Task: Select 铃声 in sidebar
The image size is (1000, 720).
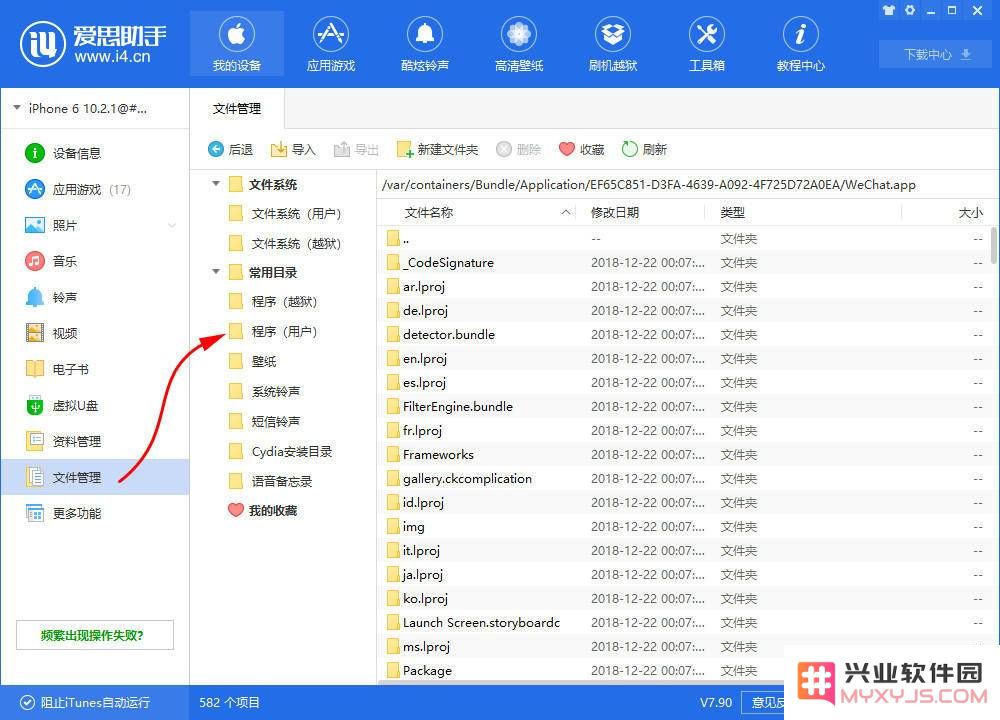Action: pyautogui.click(x=94, y=297)
